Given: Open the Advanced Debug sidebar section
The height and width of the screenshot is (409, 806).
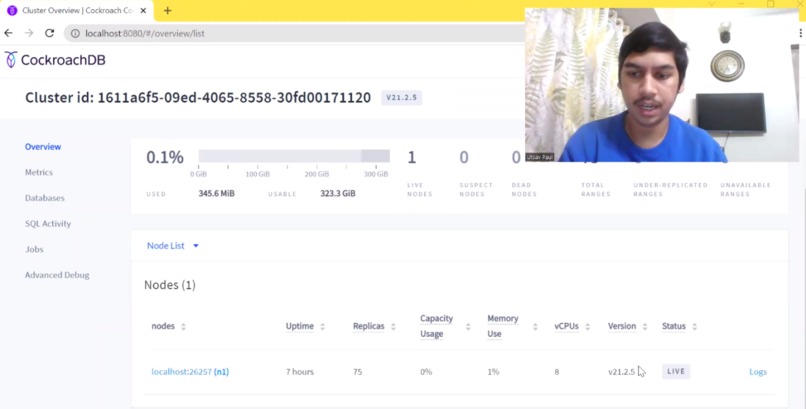Looking at the screenshot, I should click(x=57, y=275).
